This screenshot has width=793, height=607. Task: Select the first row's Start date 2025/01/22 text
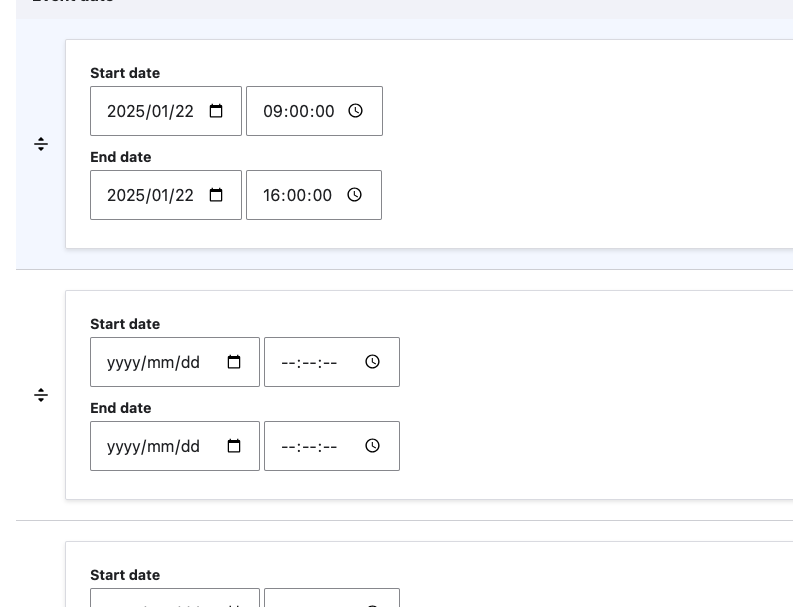click(x=150, y=111)
